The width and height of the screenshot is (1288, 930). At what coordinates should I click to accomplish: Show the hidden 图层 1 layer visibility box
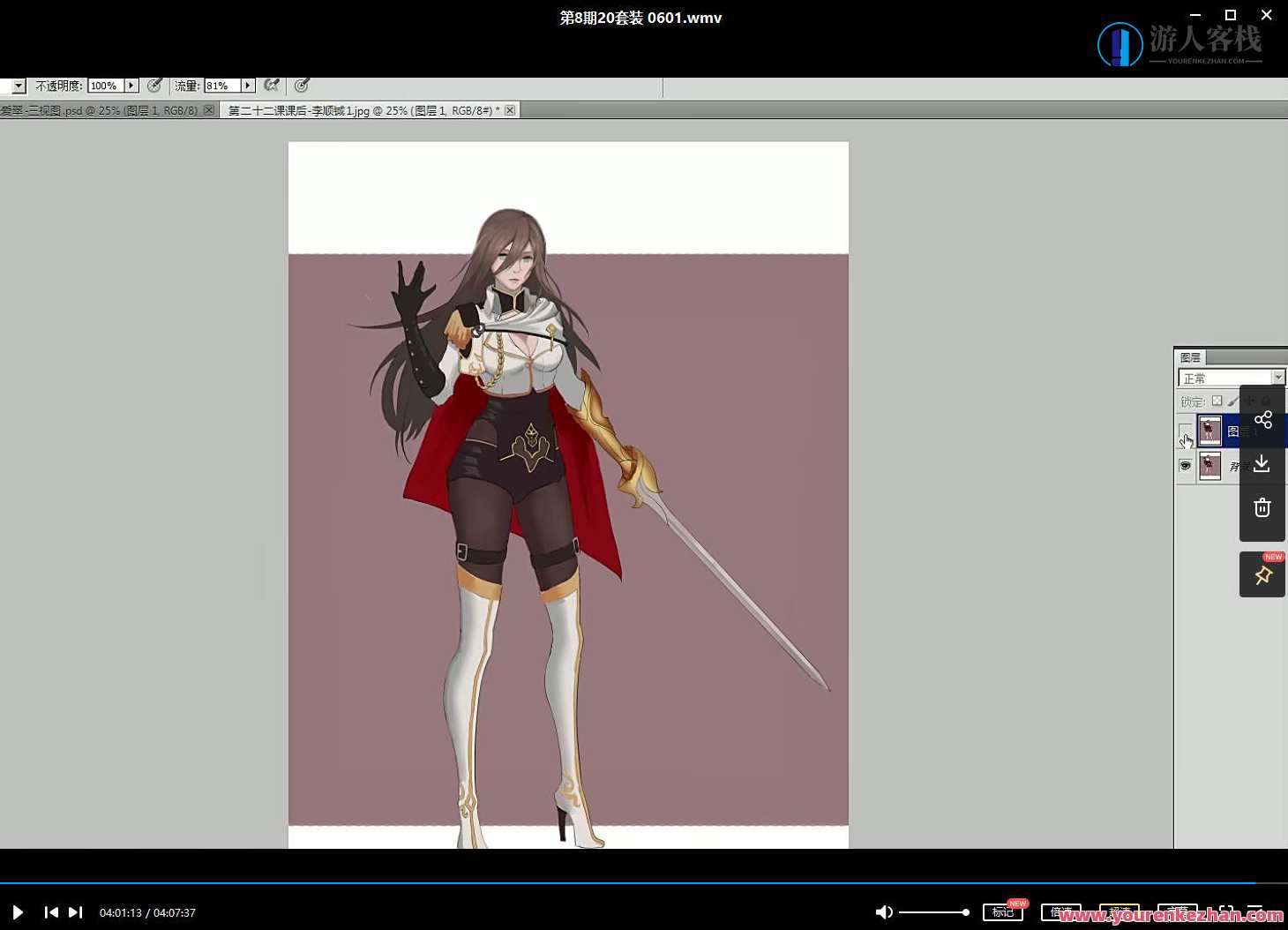pyautogui.click(x=1185, y=431)
